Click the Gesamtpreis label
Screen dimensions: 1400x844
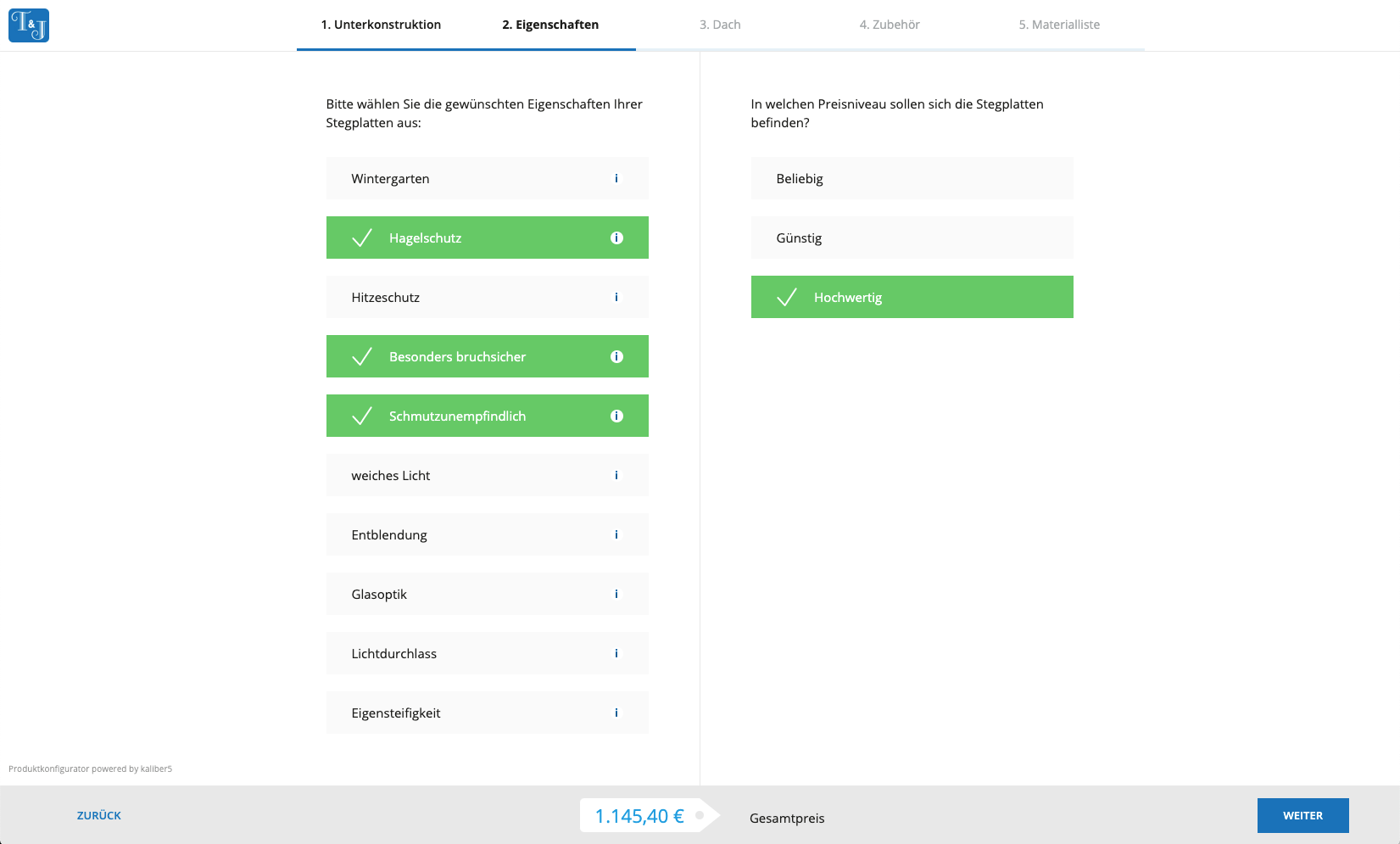(787, 819)
